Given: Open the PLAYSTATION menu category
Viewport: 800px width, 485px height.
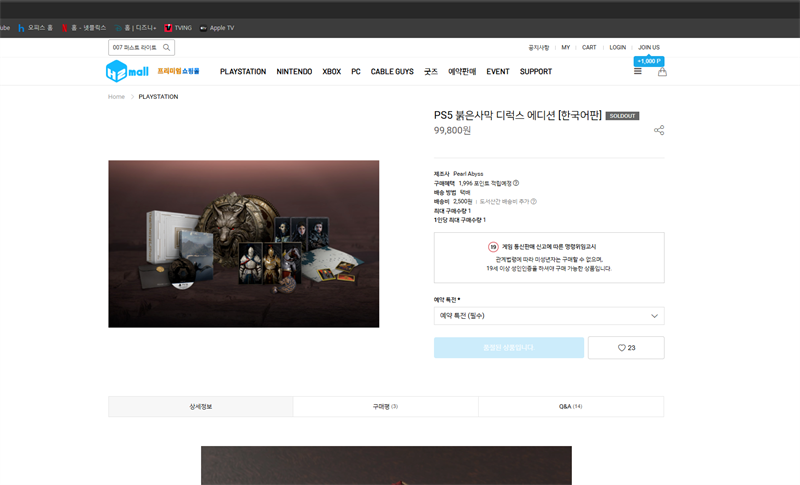Looking at the screenshot, I should tap(243, 72).
